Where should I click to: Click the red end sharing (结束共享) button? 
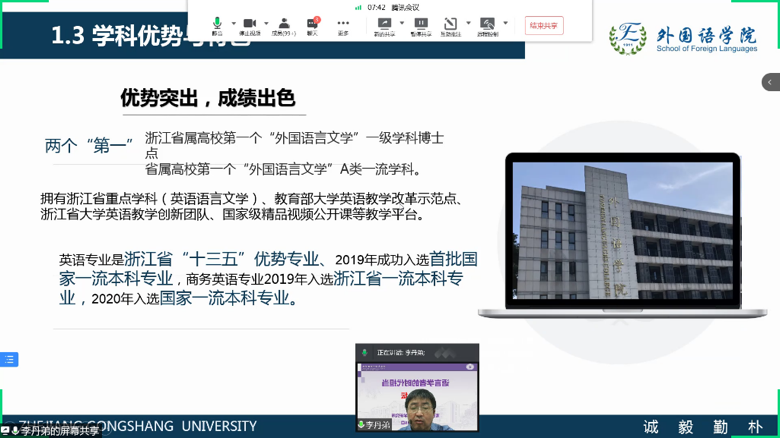pos(545,25)
